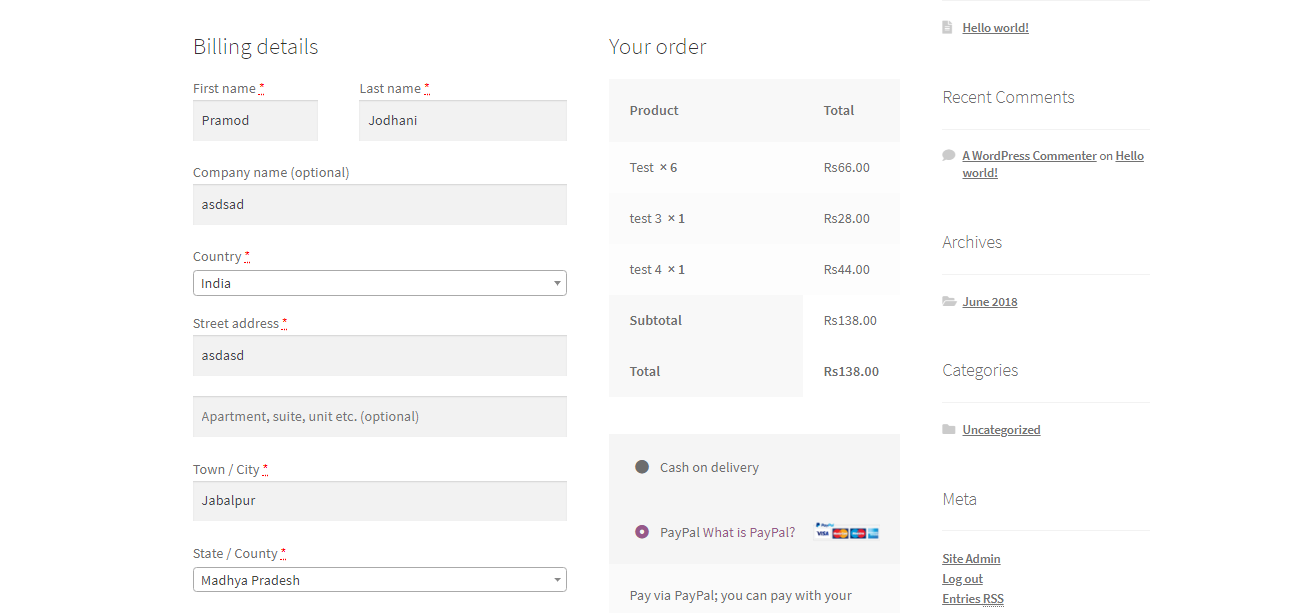1314x613 pixels.
Task: Open the What is PayPal link
Action: (749, 532)
